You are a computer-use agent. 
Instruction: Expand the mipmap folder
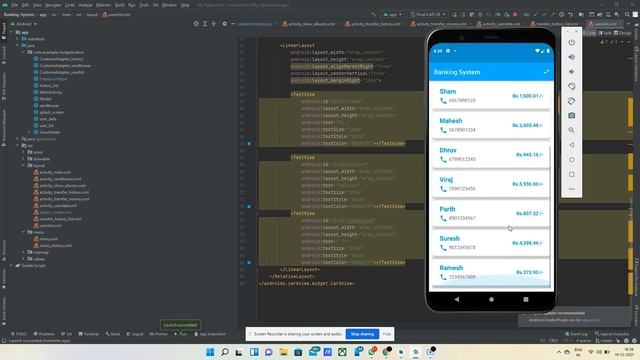[24, 252]
